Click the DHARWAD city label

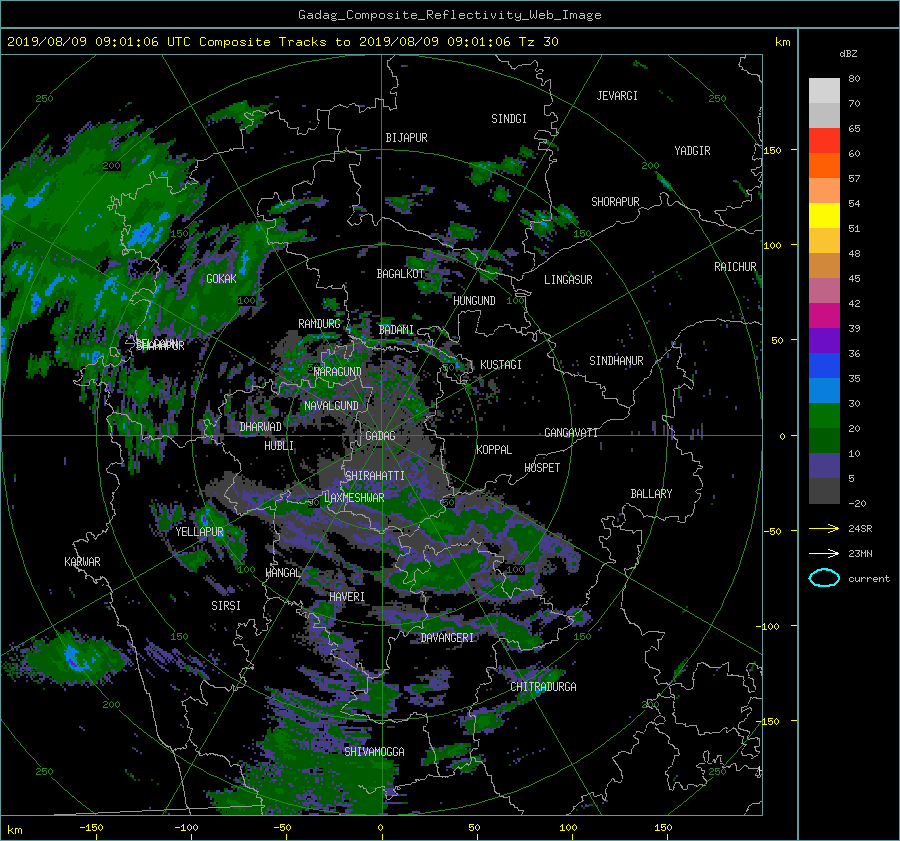261,427
